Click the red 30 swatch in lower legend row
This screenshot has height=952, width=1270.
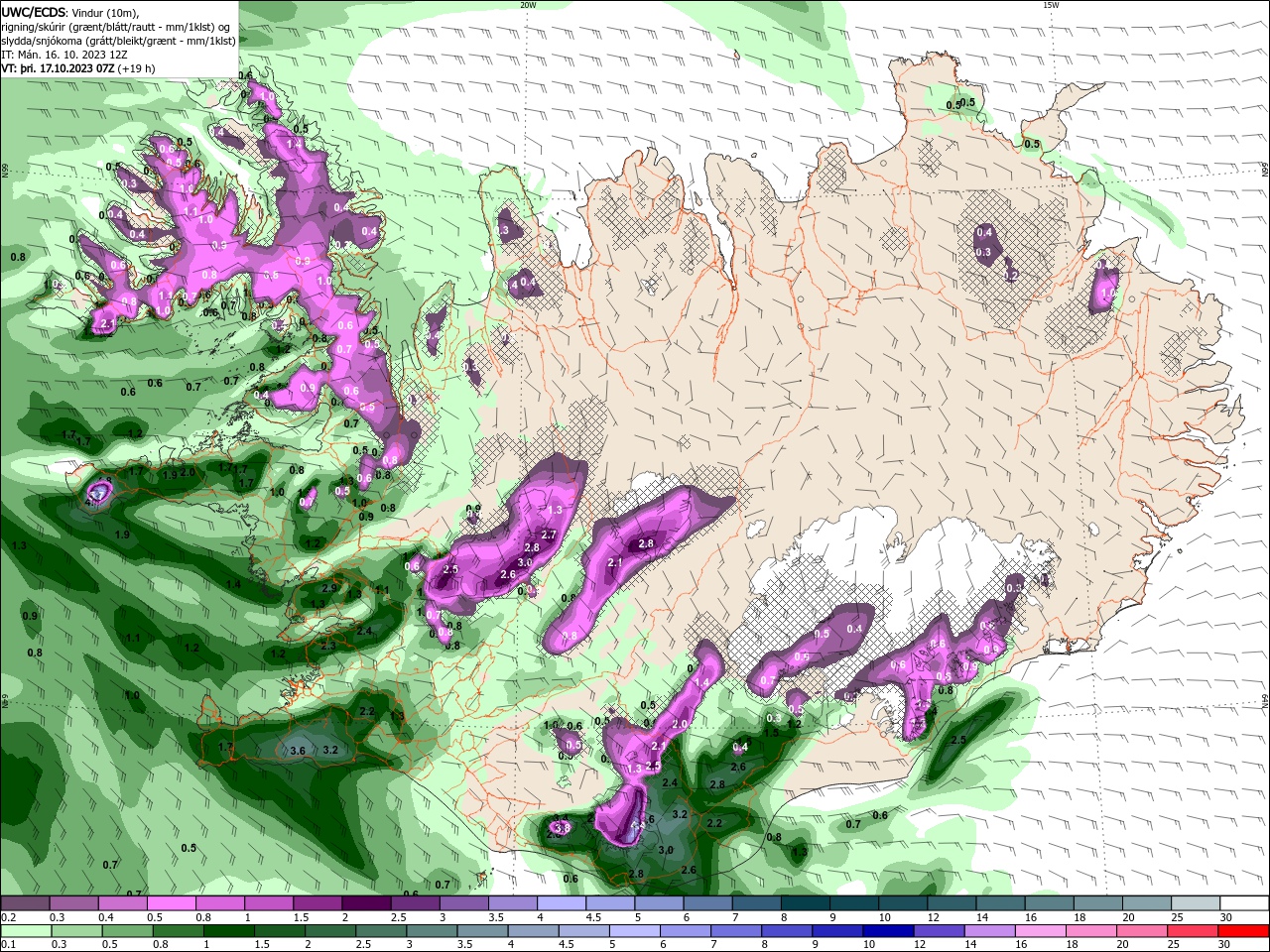(1243, 931)
